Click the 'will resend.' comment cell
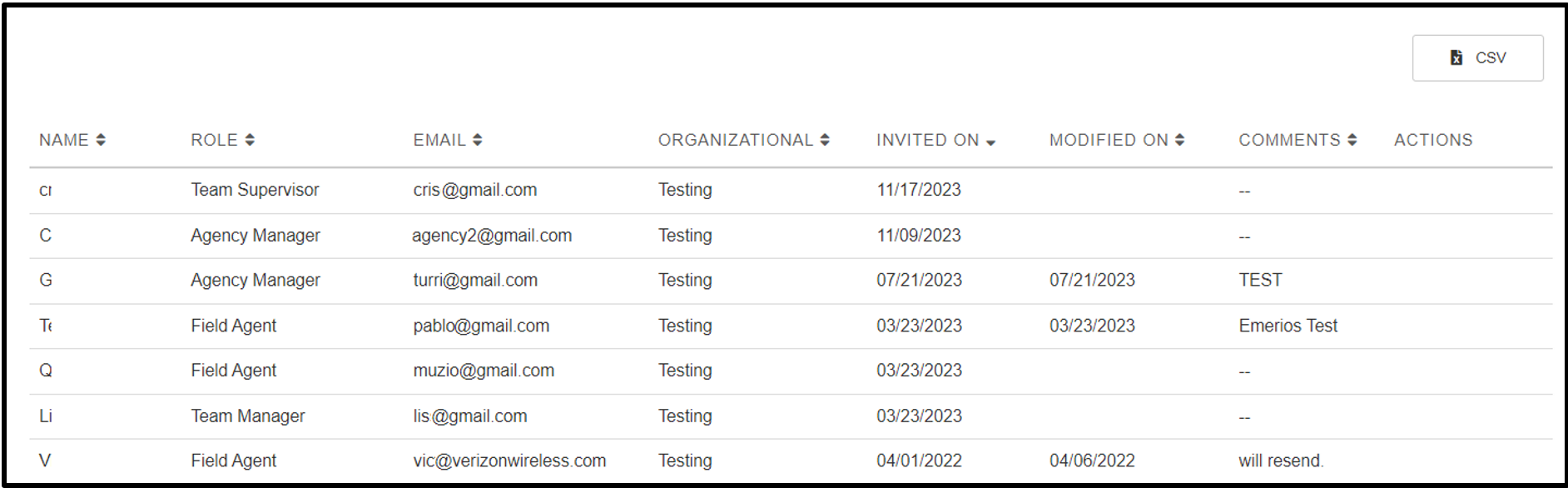Screen dimensions: 1568x488 point(1281,461)
